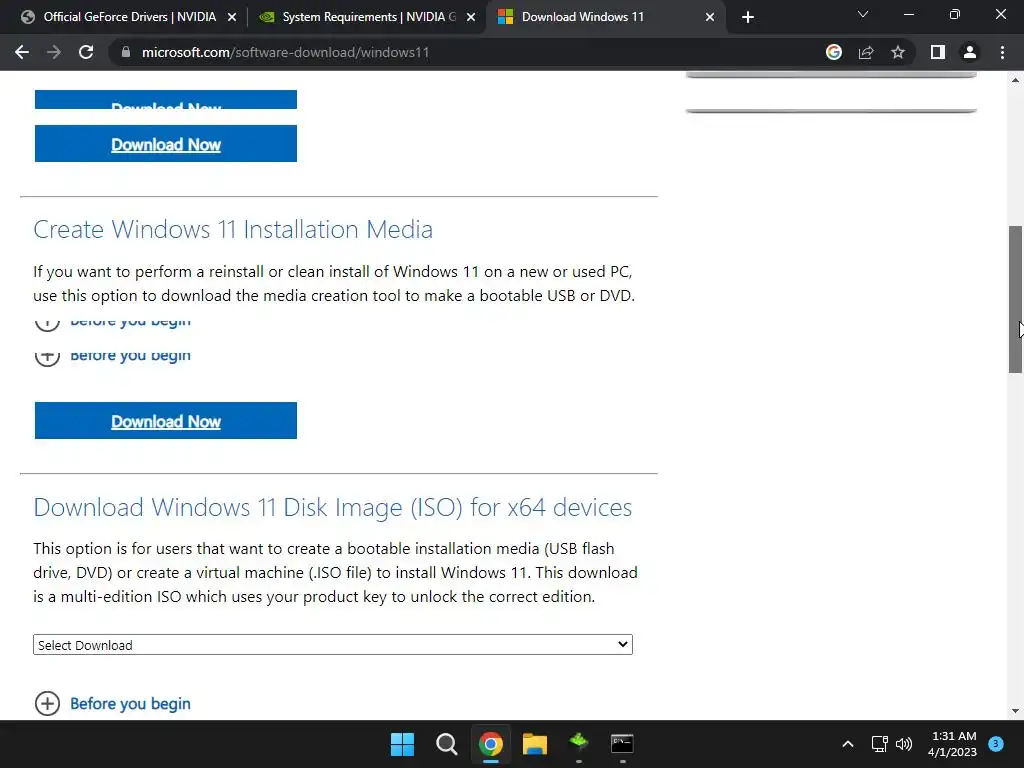Open the terminal app on taskbar
Image resolution: width=1024 pixels, height=768 pixels.
(x=622, y=744)
